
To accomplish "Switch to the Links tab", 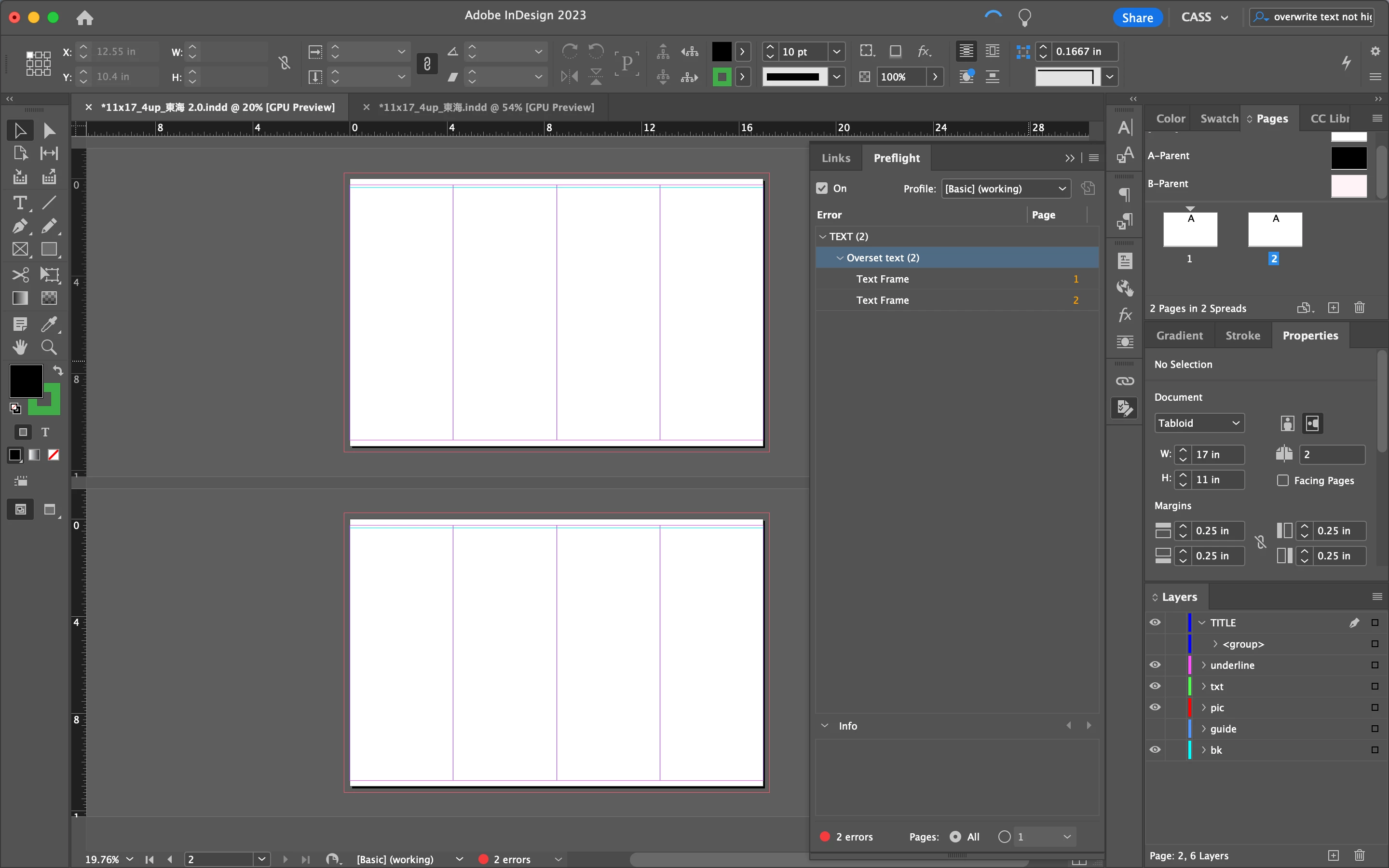I will [x=836, y=158].
